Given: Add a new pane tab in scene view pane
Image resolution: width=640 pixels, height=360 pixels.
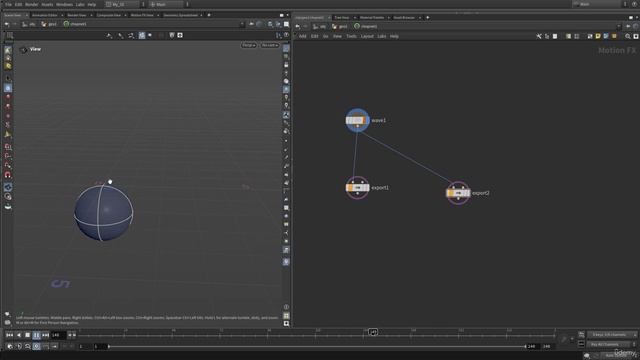Looking at the screenshot, I should [209, 15].
